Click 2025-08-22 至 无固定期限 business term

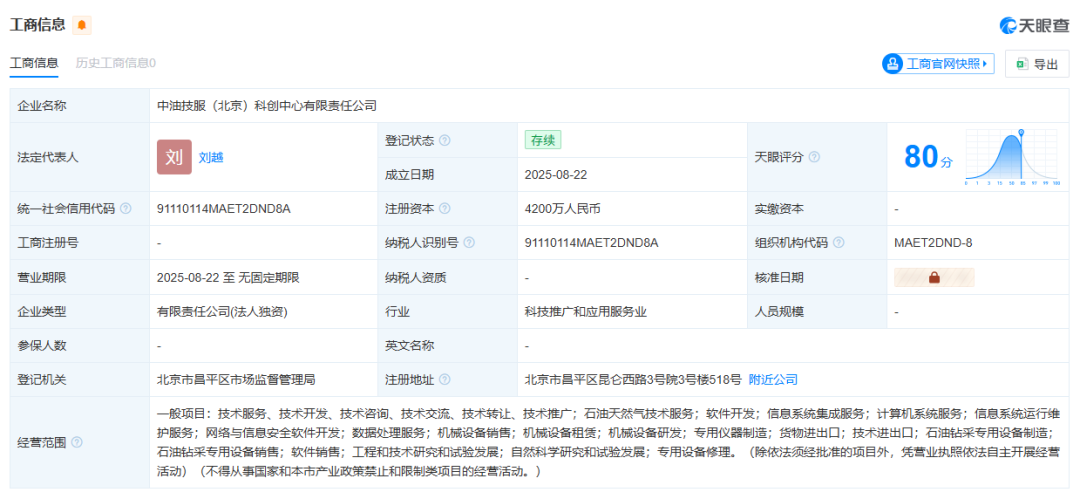[228, 277]
